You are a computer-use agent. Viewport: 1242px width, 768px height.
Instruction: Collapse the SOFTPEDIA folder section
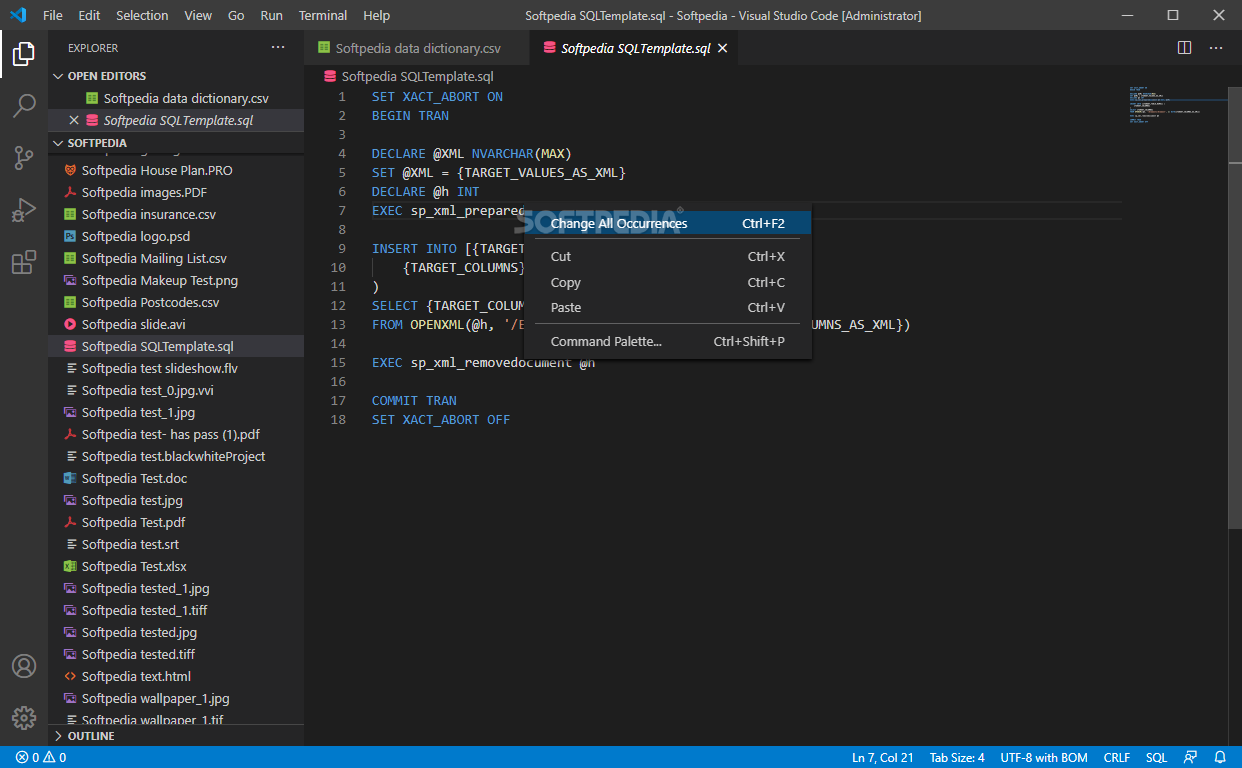[x=175, y=143]
